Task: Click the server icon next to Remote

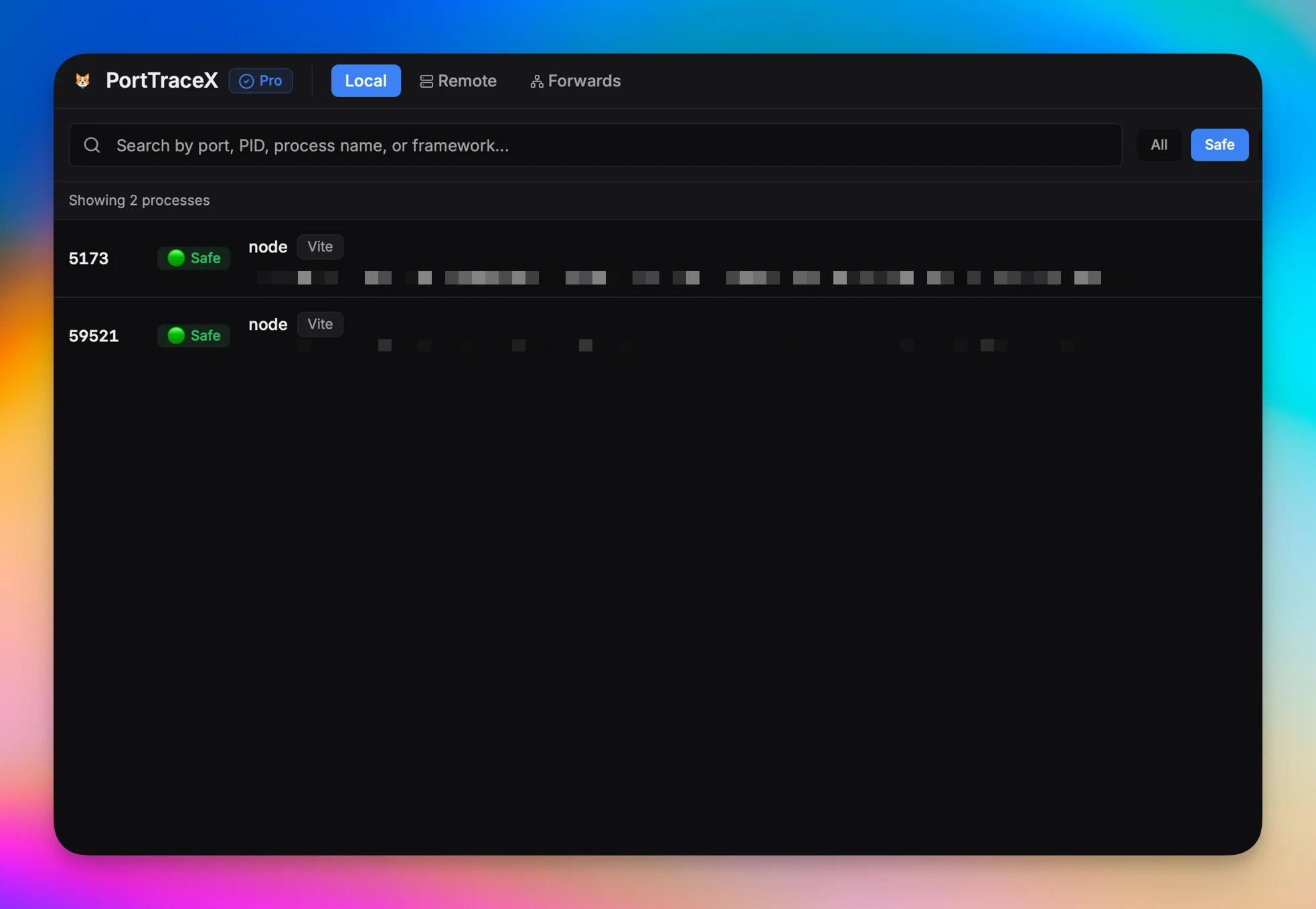Action: (x=426, y=80)
